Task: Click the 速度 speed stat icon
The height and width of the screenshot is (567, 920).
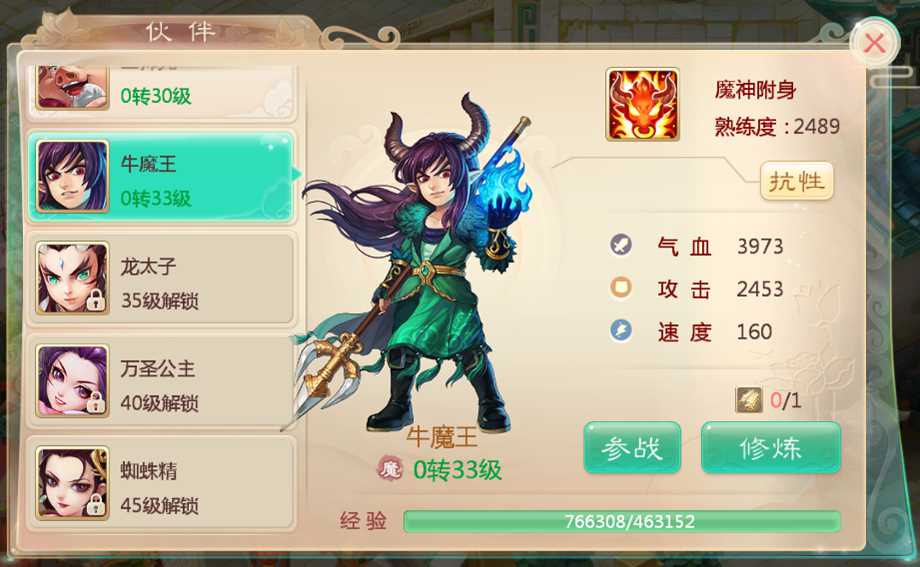Action: 621,330
